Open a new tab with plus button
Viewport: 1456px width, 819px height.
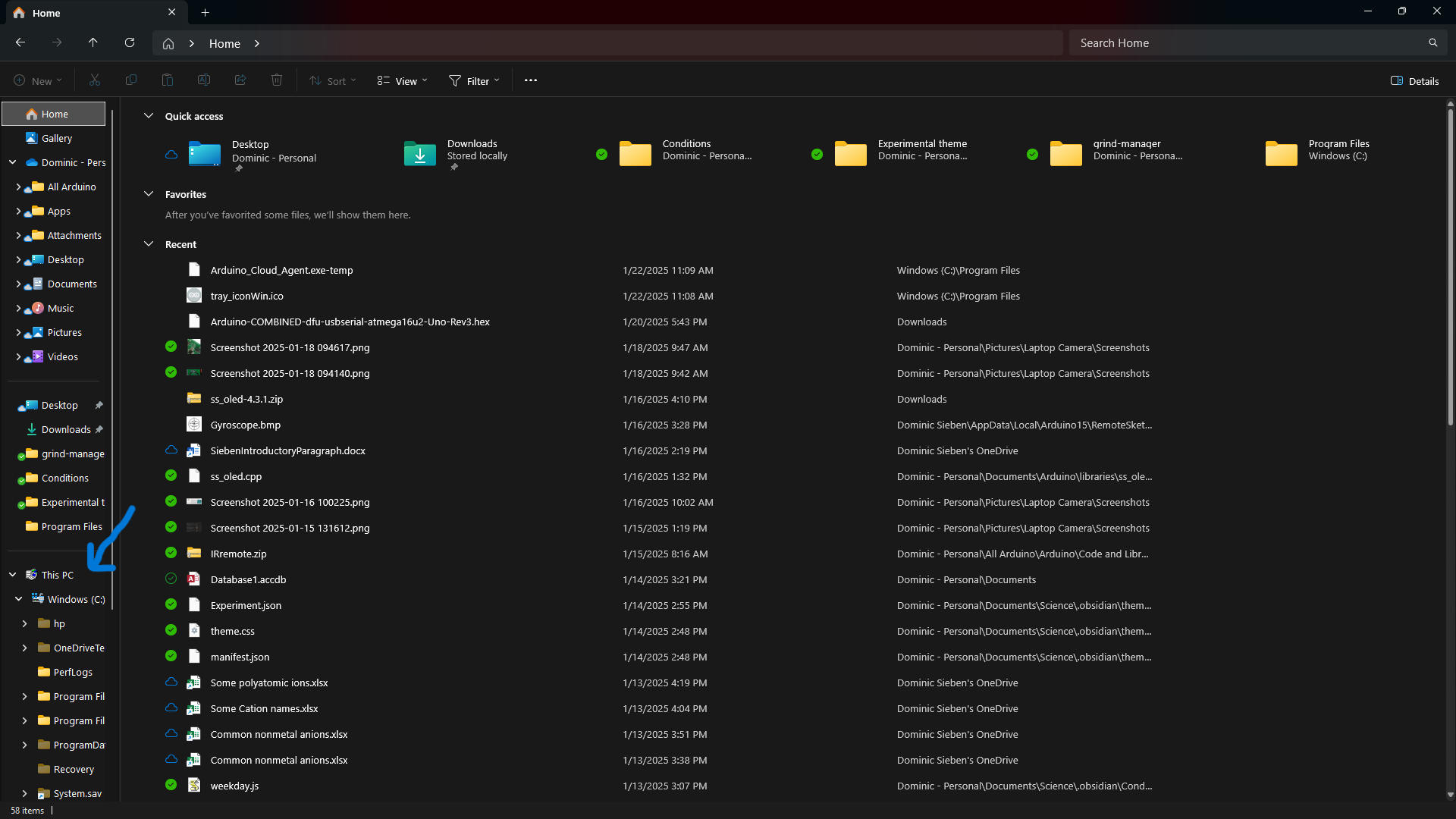click(x=206, y=13)
